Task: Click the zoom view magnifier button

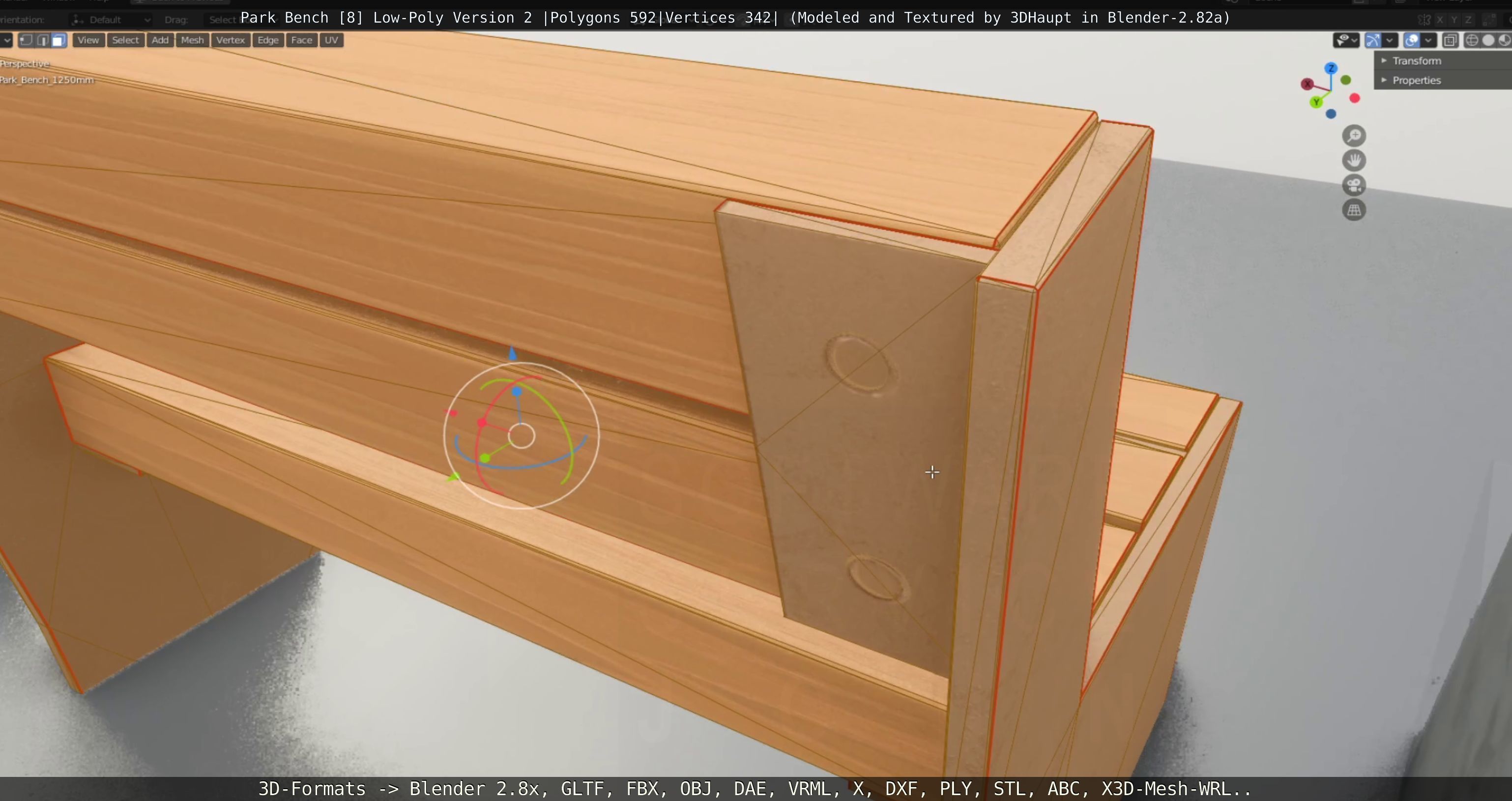Action: coord(1354,136)
